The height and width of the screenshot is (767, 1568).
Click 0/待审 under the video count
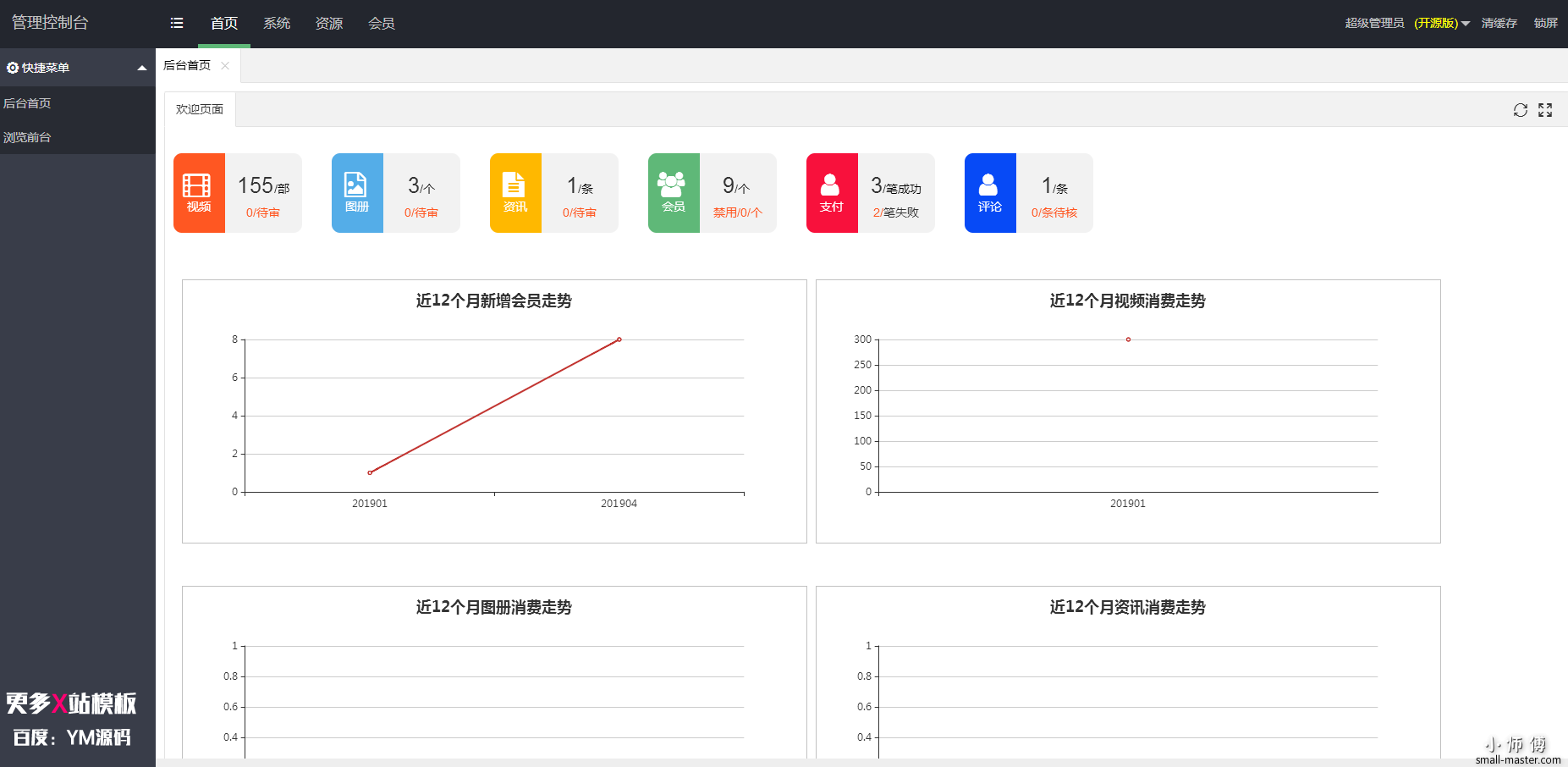click(x=263, y=212)
